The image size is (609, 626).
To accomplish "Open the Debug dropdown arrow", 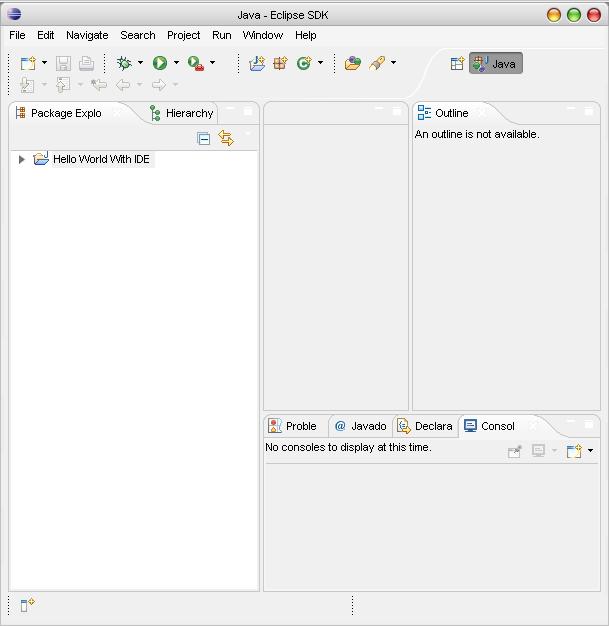I will coord(140,62).
